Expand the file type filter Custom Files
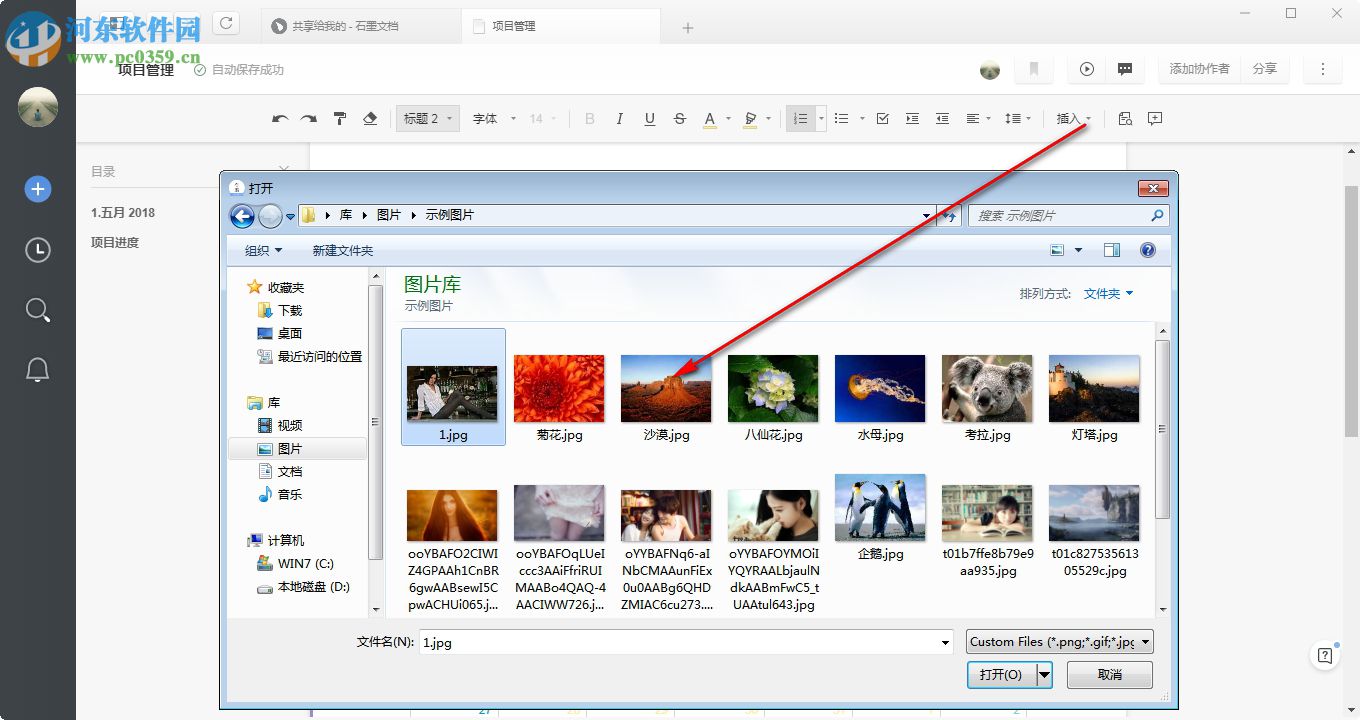The height and width of the screenshot is (720, 1360). [x=1060, y=642]
